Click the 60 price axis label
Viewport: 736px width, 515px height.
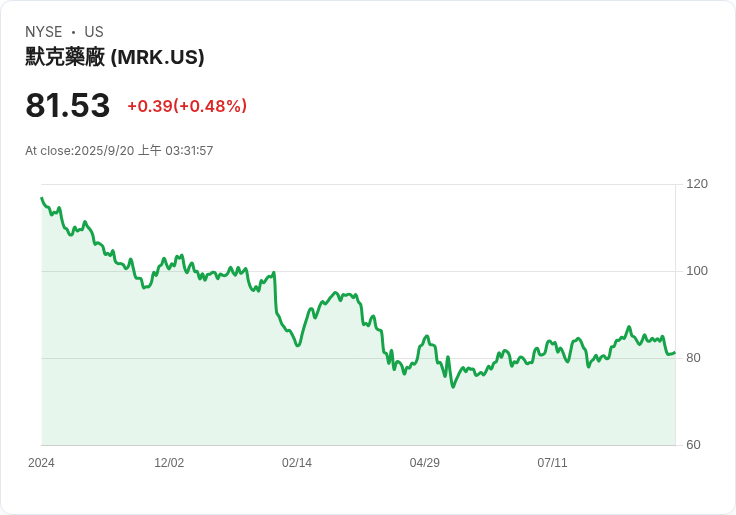coord(692,445)
